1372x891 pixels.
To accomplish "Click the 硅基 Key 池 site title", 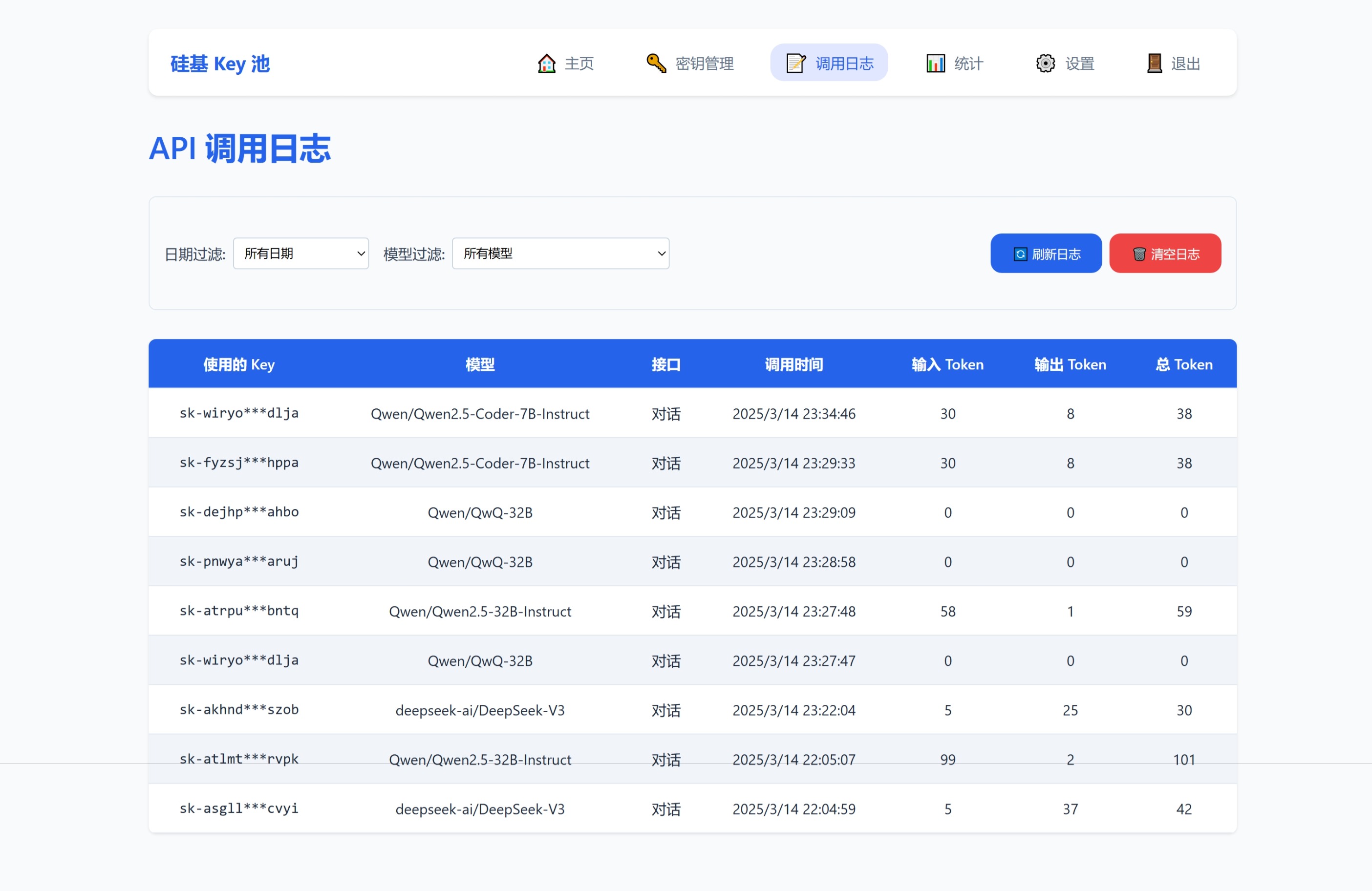I will 220,64.
